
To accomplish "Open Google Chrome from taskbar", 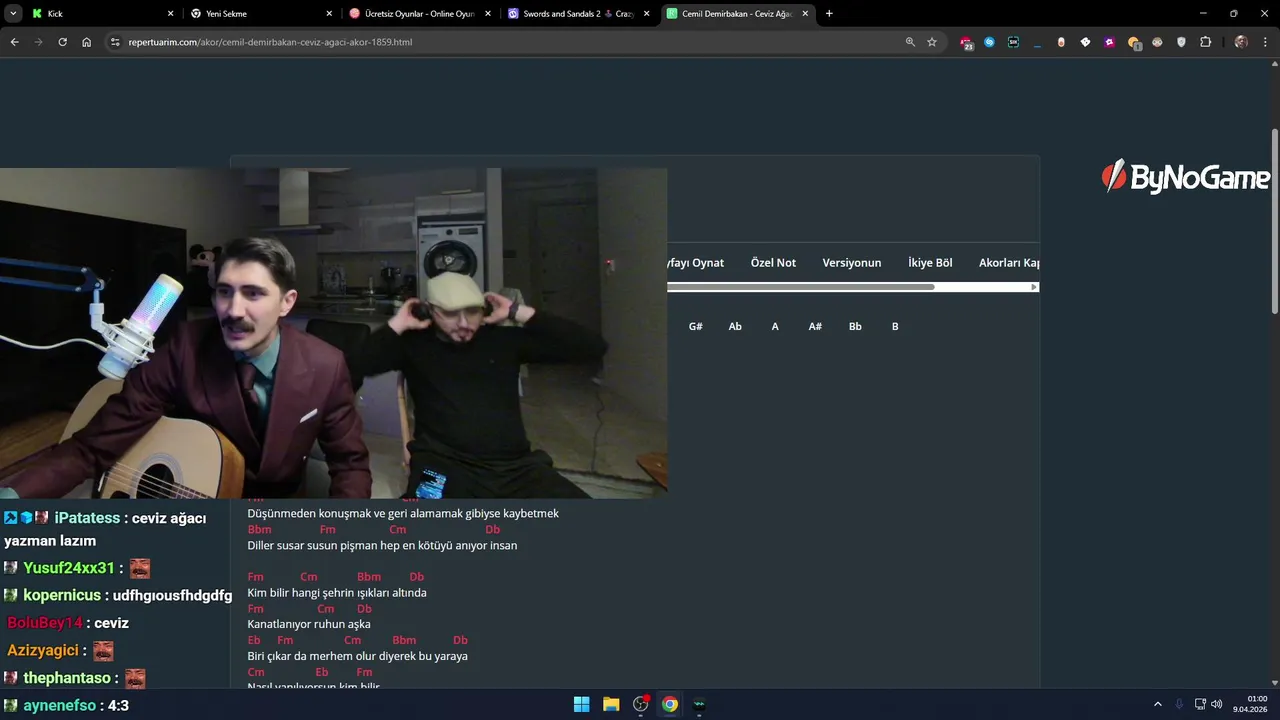I will 670,704.
